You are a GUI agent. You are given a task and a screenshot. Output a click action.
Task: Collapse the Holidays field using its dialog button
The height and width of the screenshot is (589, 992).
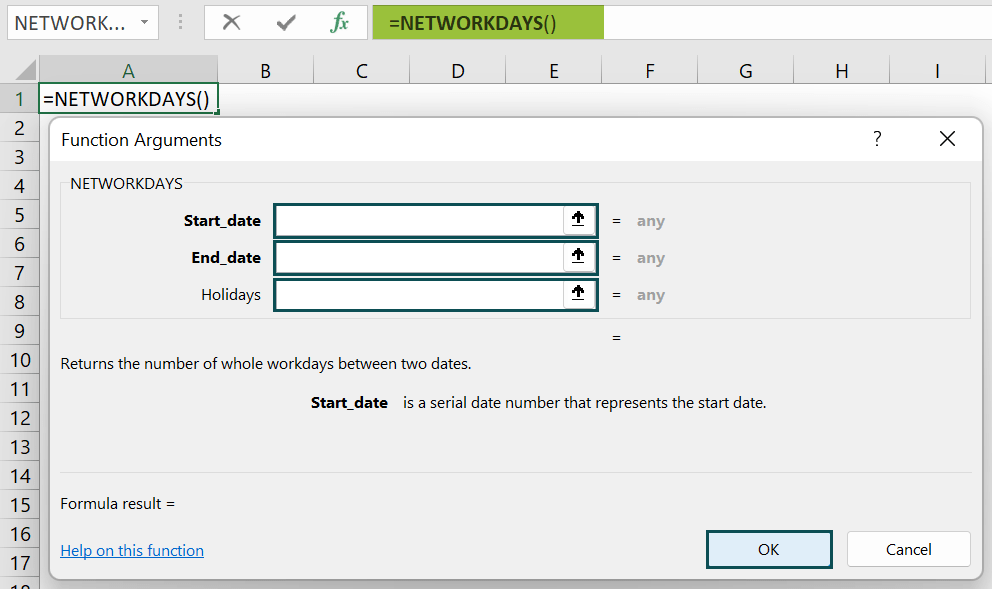578,293
